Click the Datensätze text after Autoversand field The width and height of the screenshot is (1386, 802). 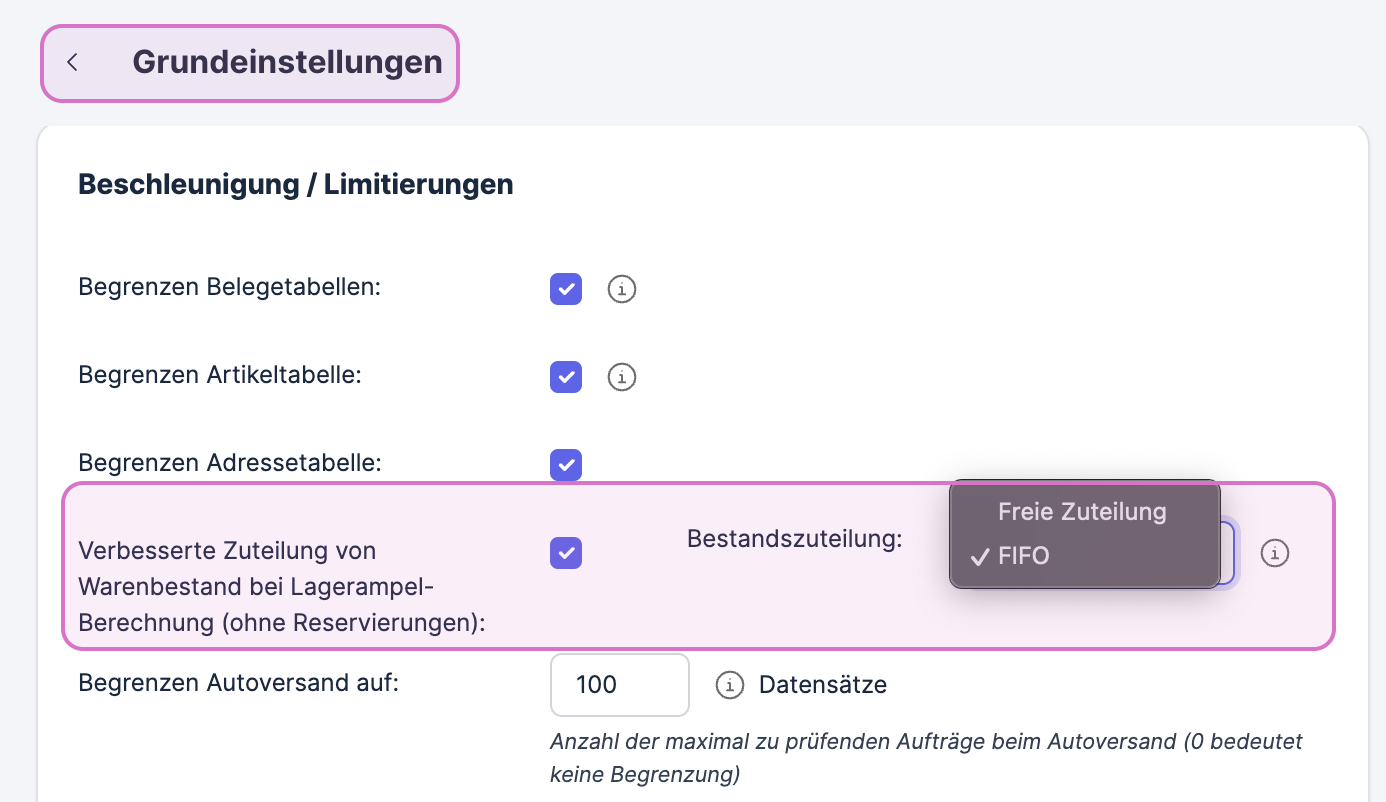click(x=823, y=685)
